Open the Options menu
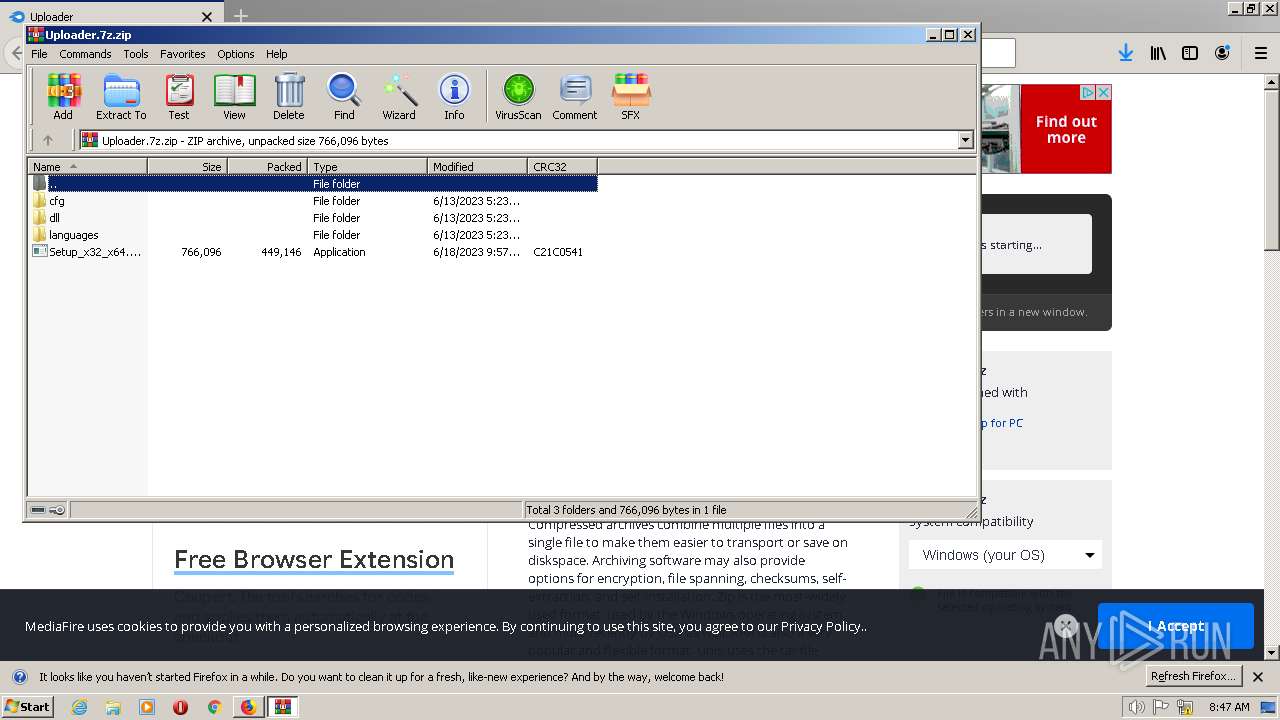 236,54
